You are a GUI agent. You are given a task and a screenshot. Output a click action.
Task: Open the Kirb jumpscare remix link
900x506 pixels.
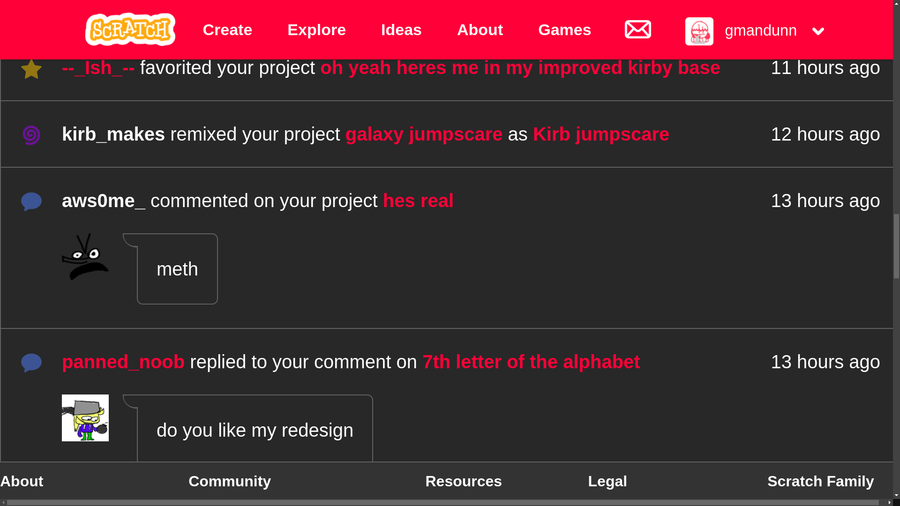pyautogui.click(x=601, y=134)
